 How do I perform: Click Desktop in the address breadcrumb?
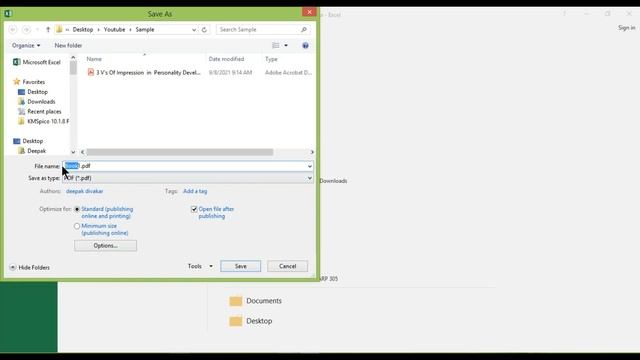pos(83,29)
